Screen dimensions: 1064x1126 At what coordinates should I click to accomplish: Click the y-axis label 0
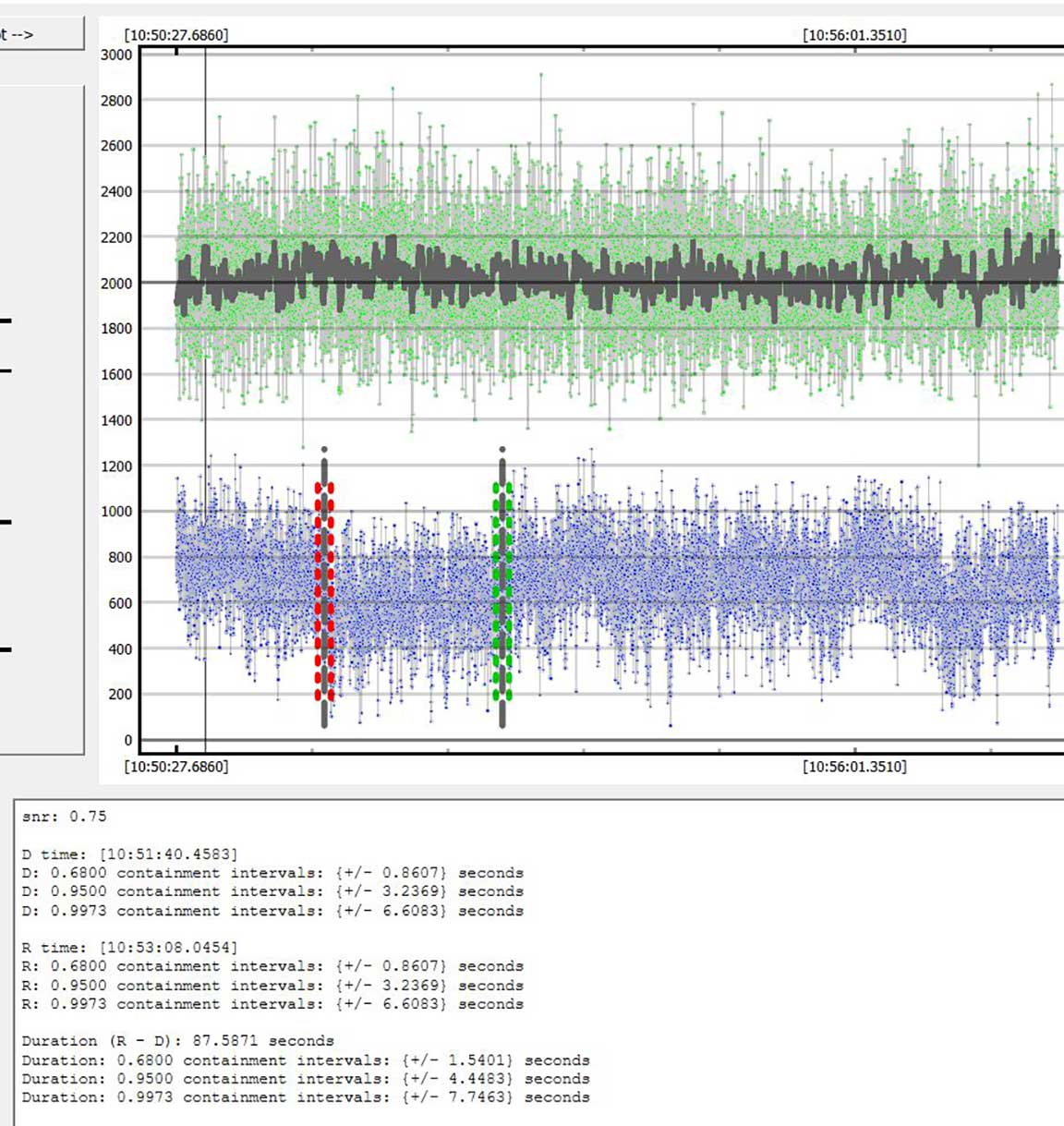[x=128, y=740]
